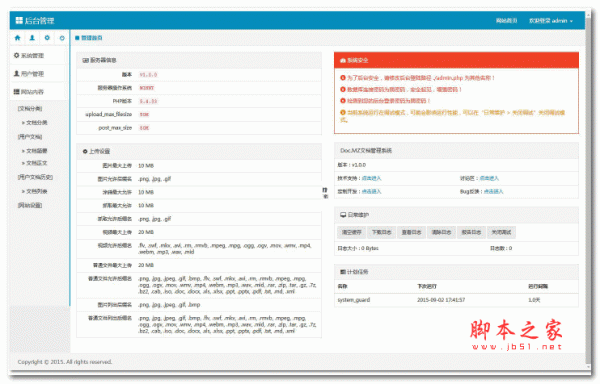Click the 日志大小: 0 Bytes text
Image resolution: width=600 pixels, height=384 pixels.
(358, 249)
